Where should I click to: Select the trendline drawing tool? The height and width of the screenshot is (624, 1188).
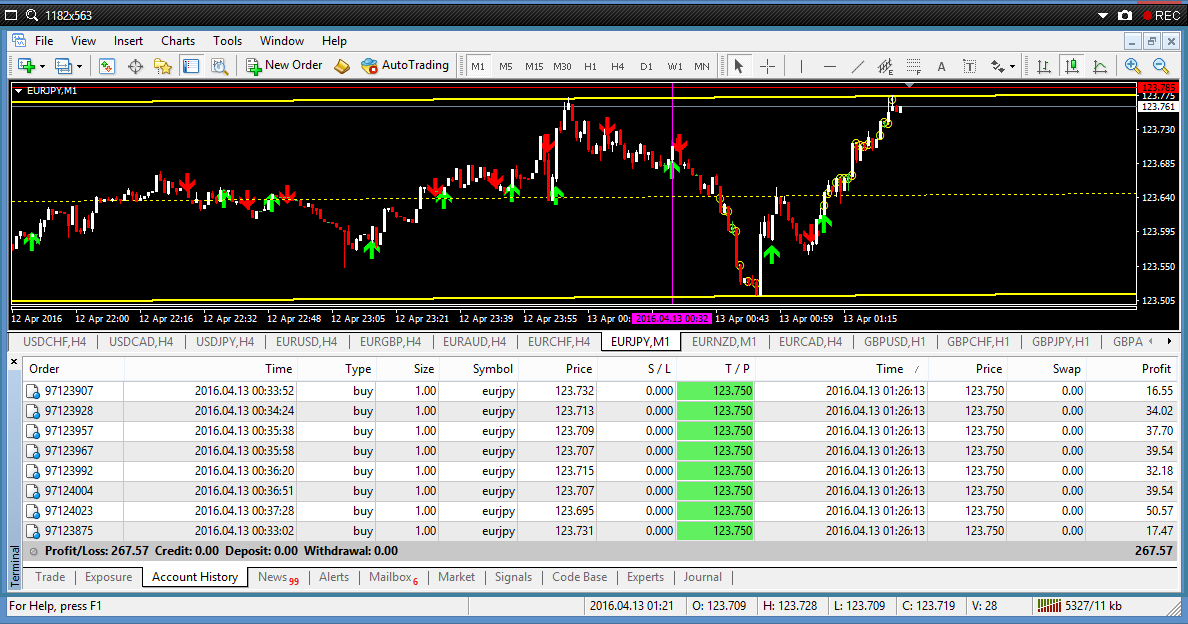(858, 67)
